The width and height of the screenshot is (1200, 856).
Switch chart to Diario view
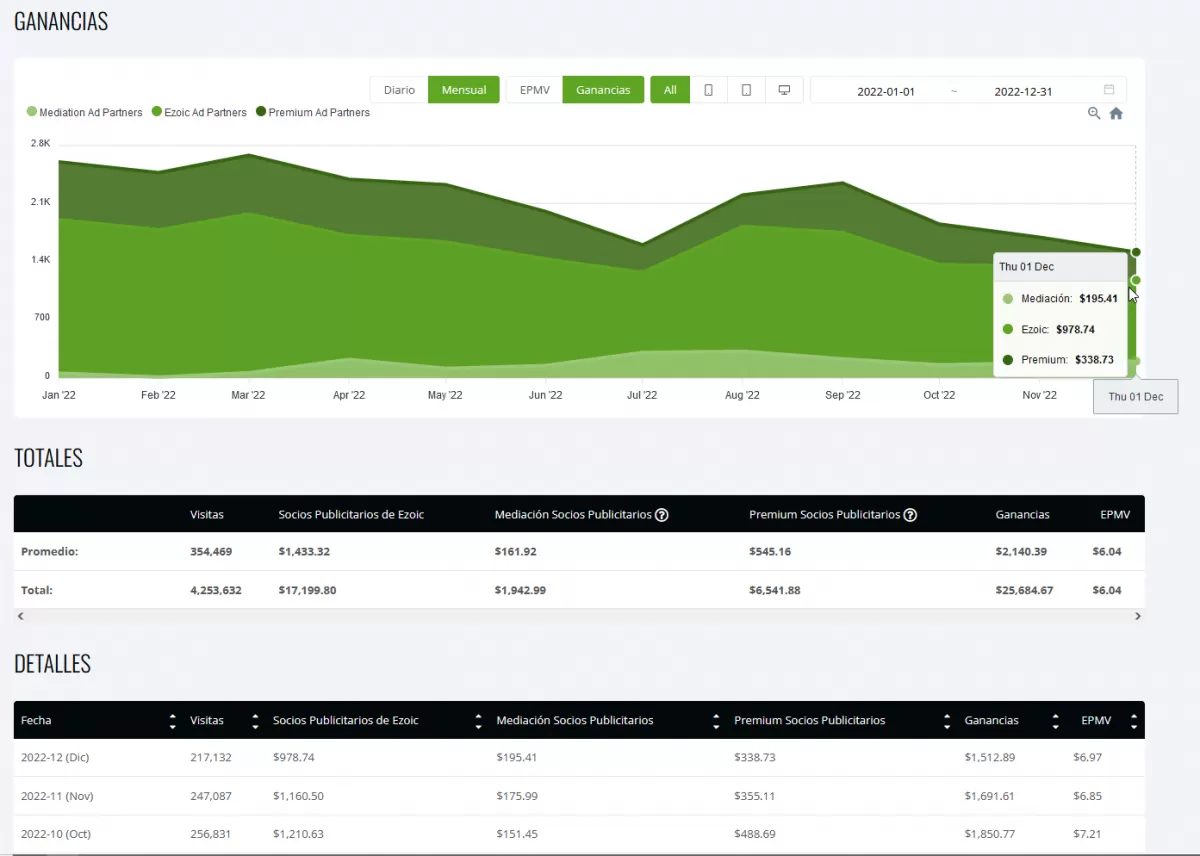click(399, 90)
